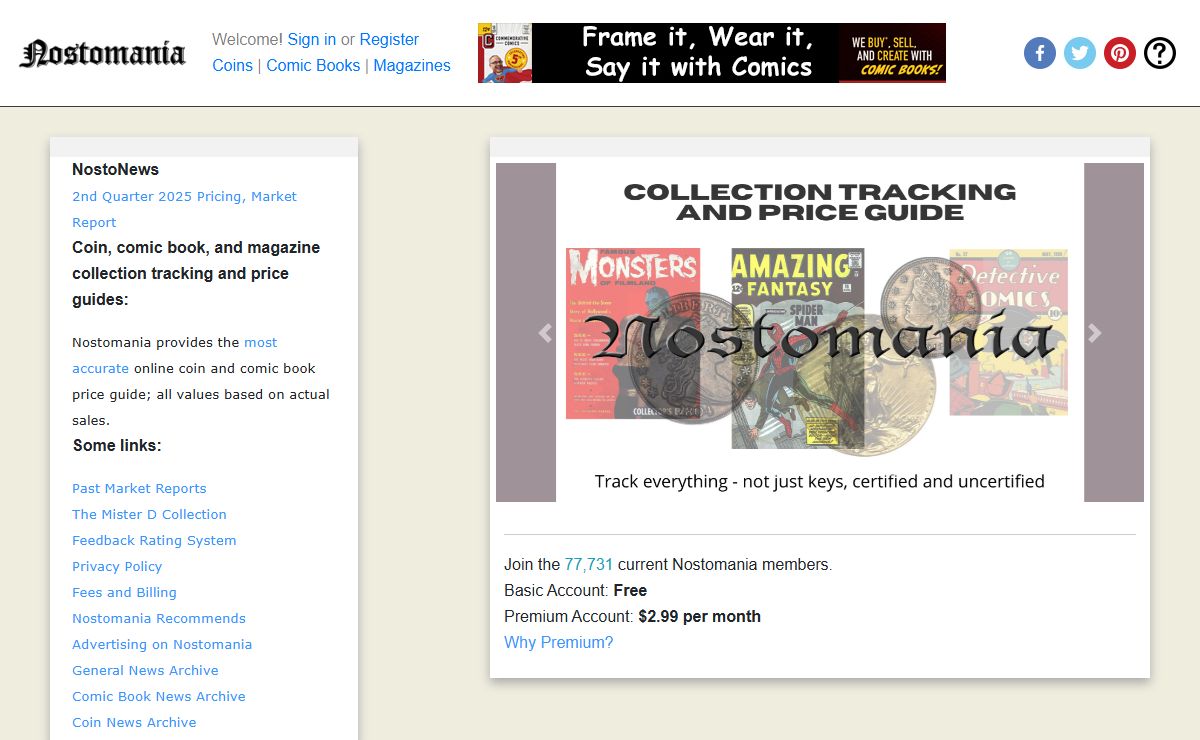
Task: Follow the 'most accurate' link
Action: tap(175, 355)
